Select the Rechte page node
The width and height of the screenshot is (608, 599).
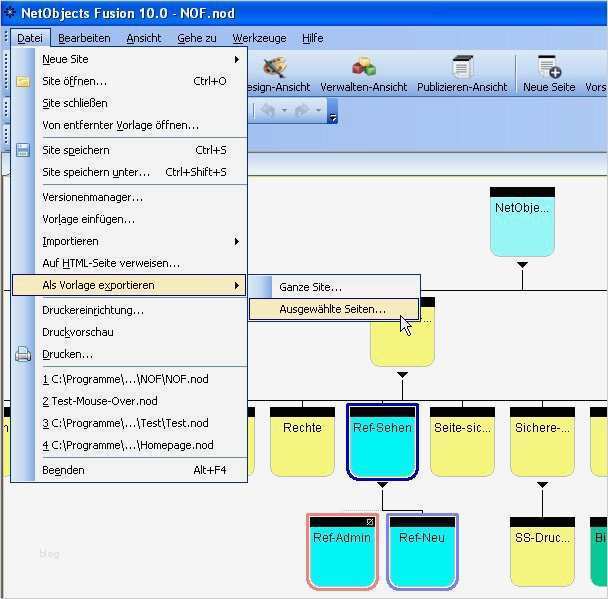coord(302,442)
